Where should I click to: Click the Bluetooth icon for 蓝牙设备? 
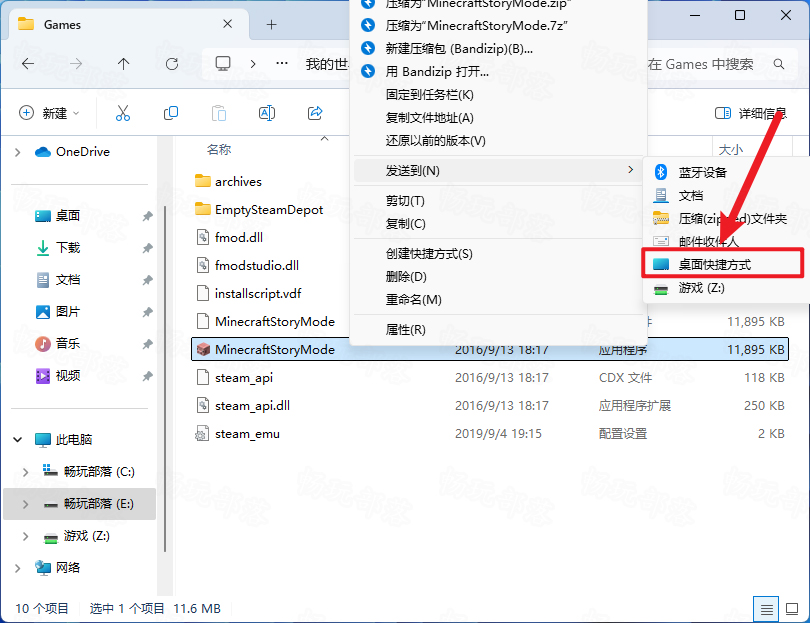click(661, 172)
